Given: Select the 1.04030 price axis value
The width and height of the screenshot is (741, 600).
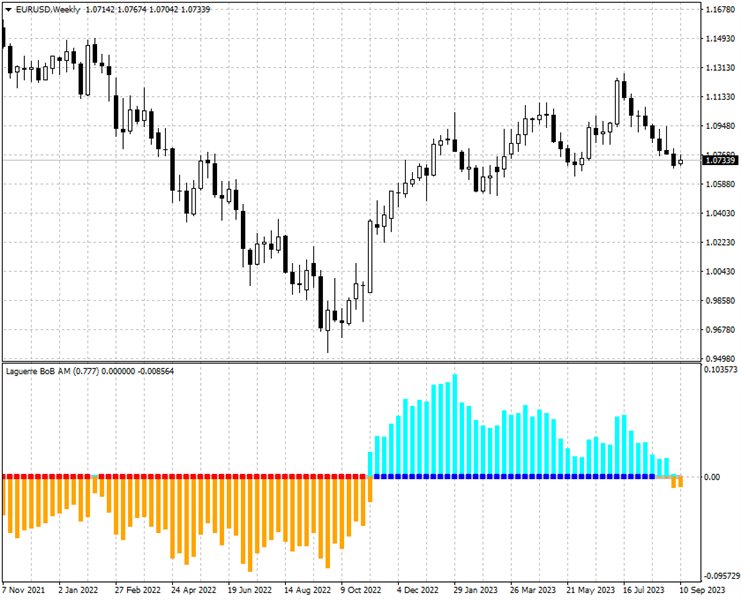Looking at the screenshot, I should [x=721, y=213].
